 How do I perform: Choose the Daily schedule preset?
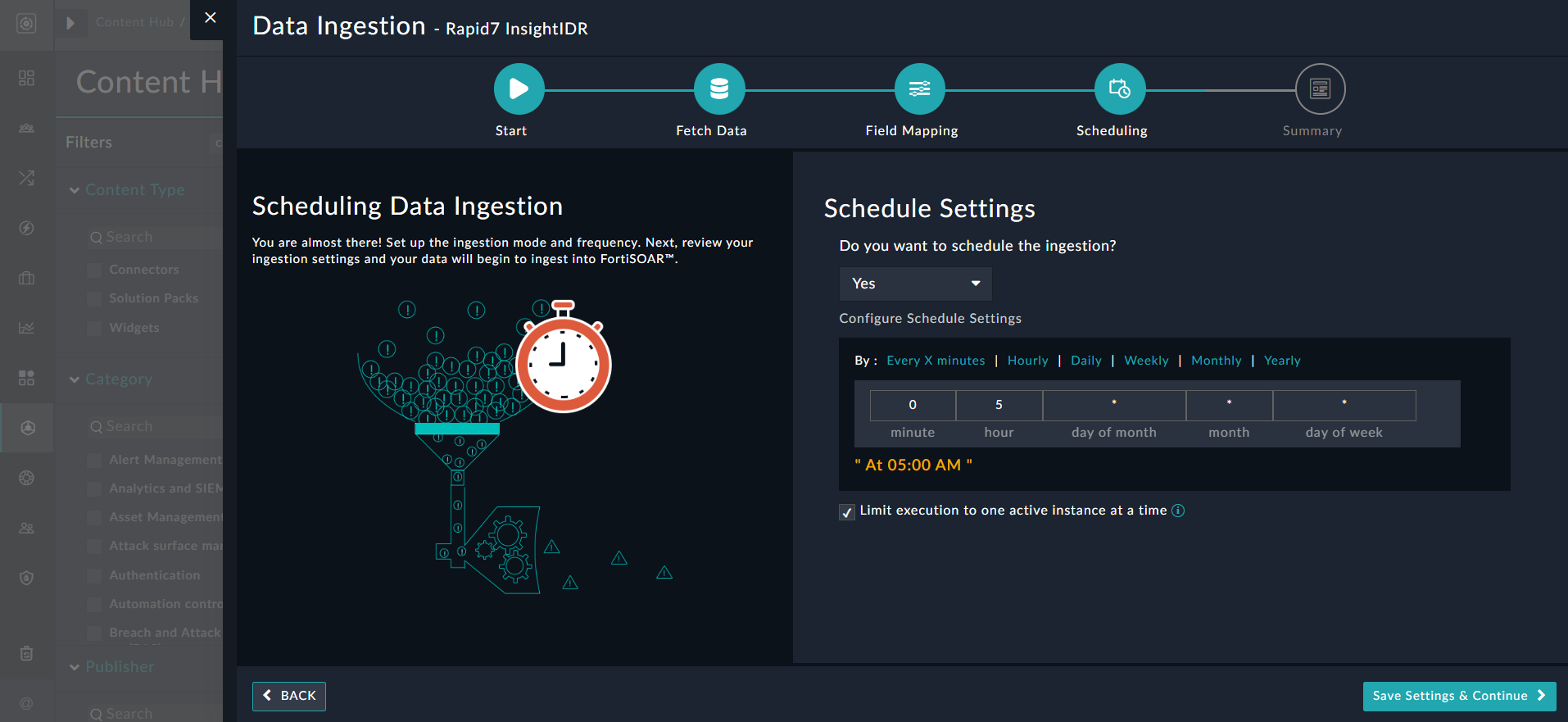[x=1085, y=361]
